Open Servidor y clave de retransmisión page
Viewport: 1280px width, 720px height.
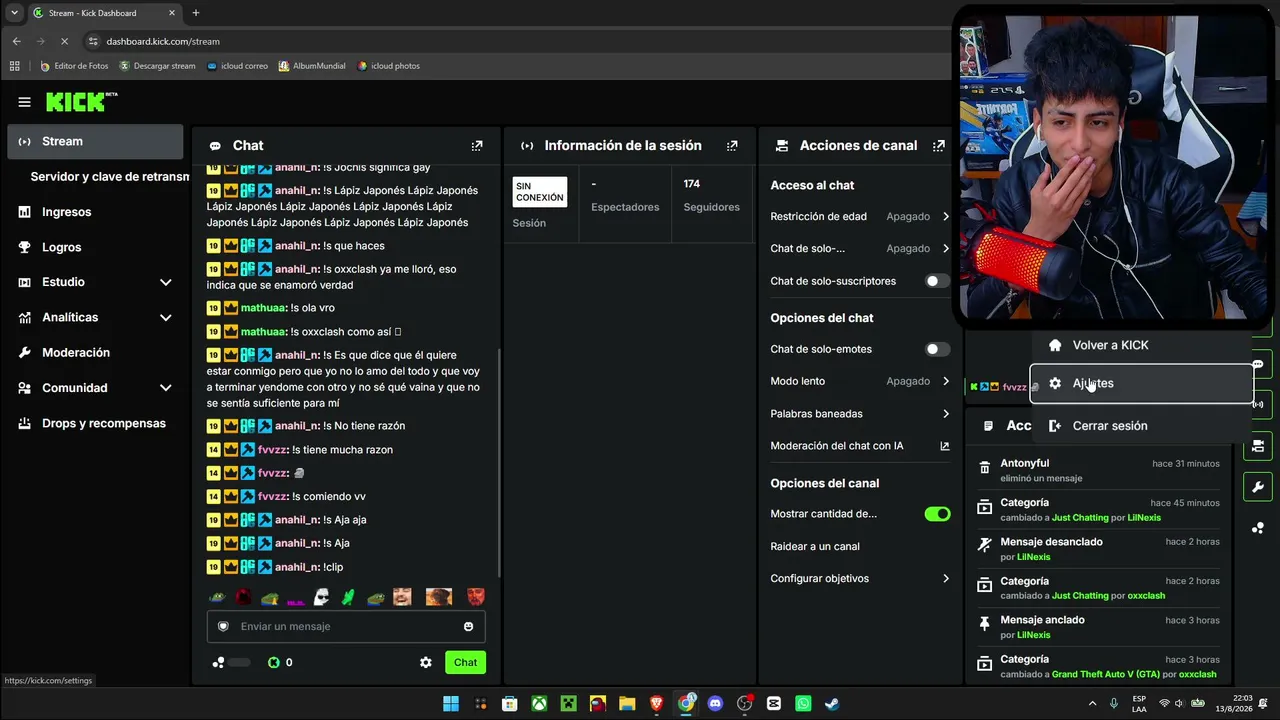[x=108, y=176]
